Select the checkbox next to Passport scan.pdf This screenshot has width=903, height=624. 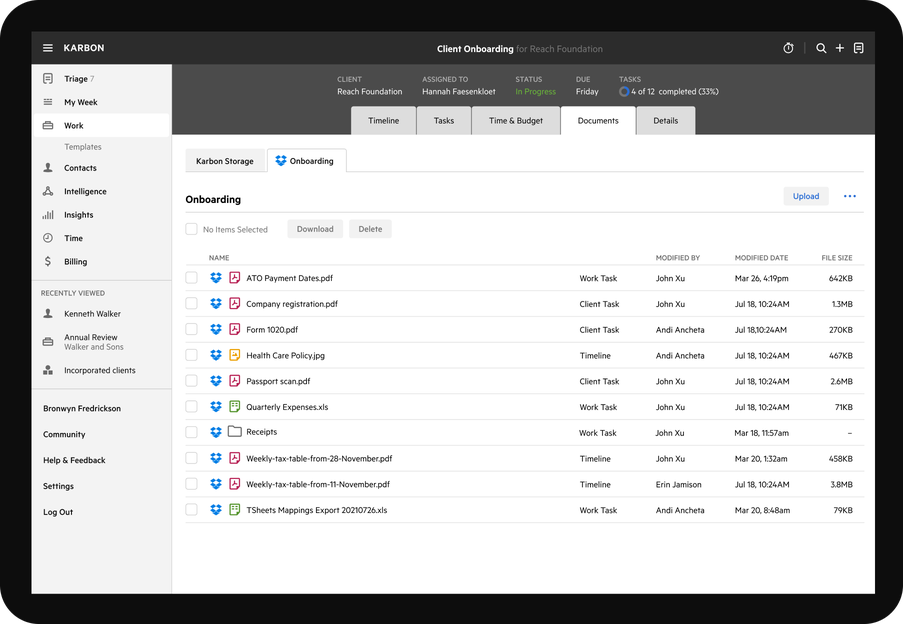point(190,381)
